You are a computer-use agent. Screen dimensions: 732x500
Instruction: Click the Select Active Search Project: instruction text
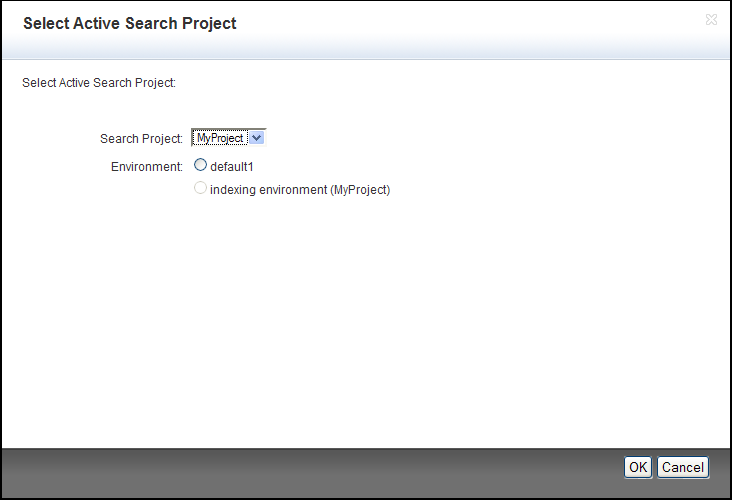99,83
